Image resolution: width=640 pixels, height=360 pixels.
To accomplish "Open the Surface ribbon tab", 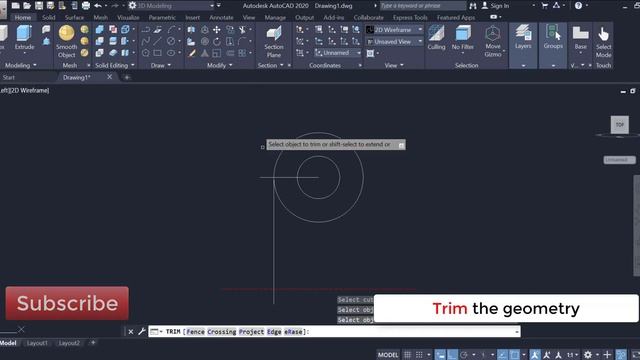I will click(x=74, y=18).
